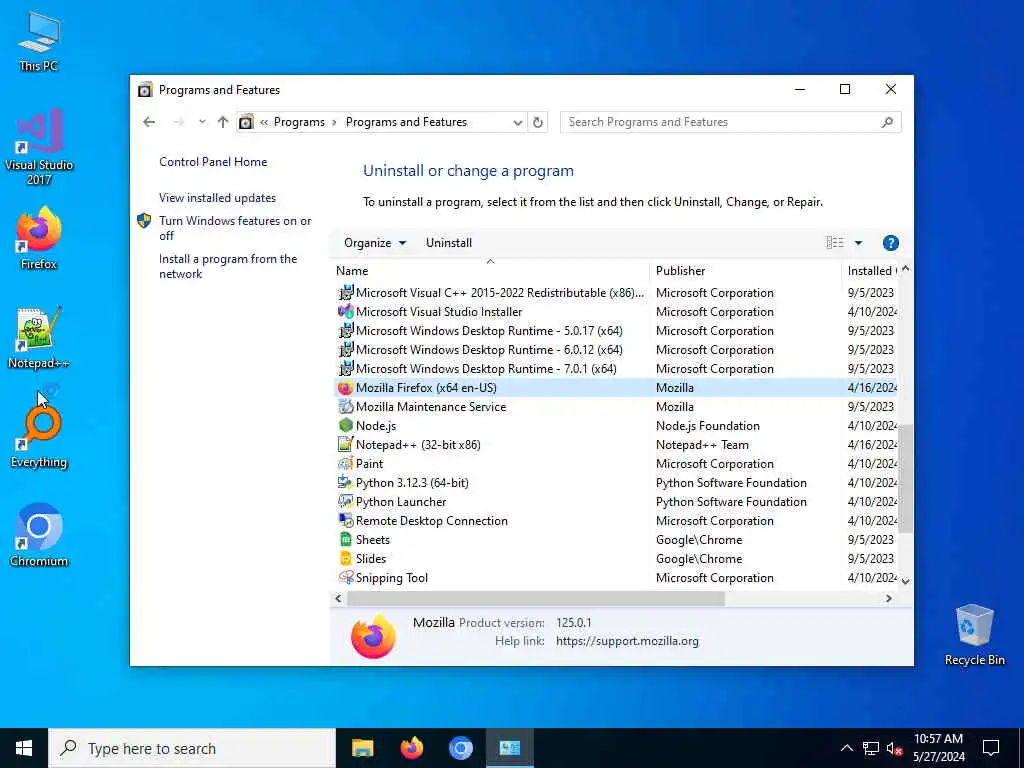Click Programs in the address breadcrumb
This screenshot has height=768, width=1024.
pos(299,122)
